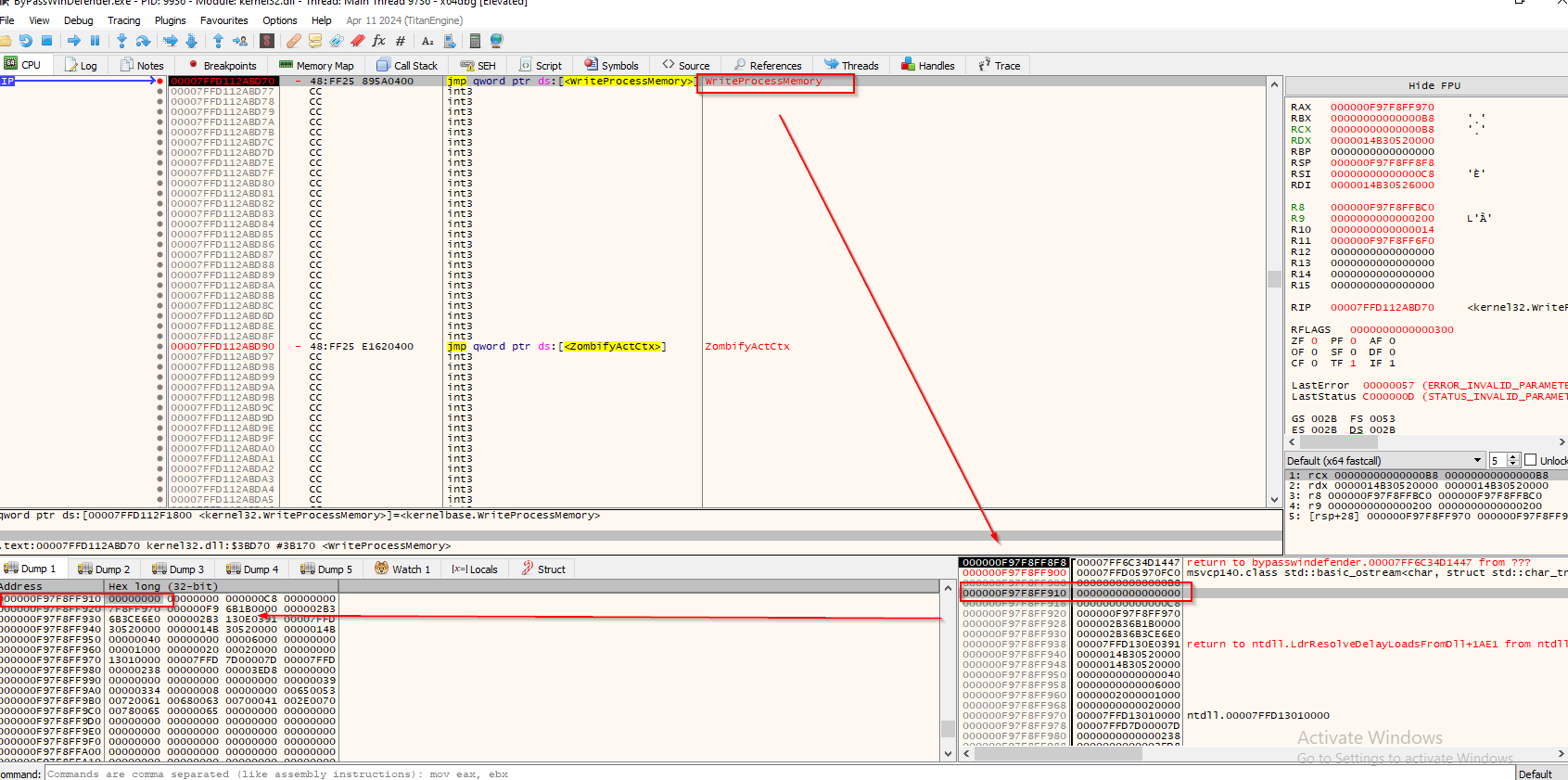Select the RAX register value 000000F97F8FF970

(x=1382, y=108)
